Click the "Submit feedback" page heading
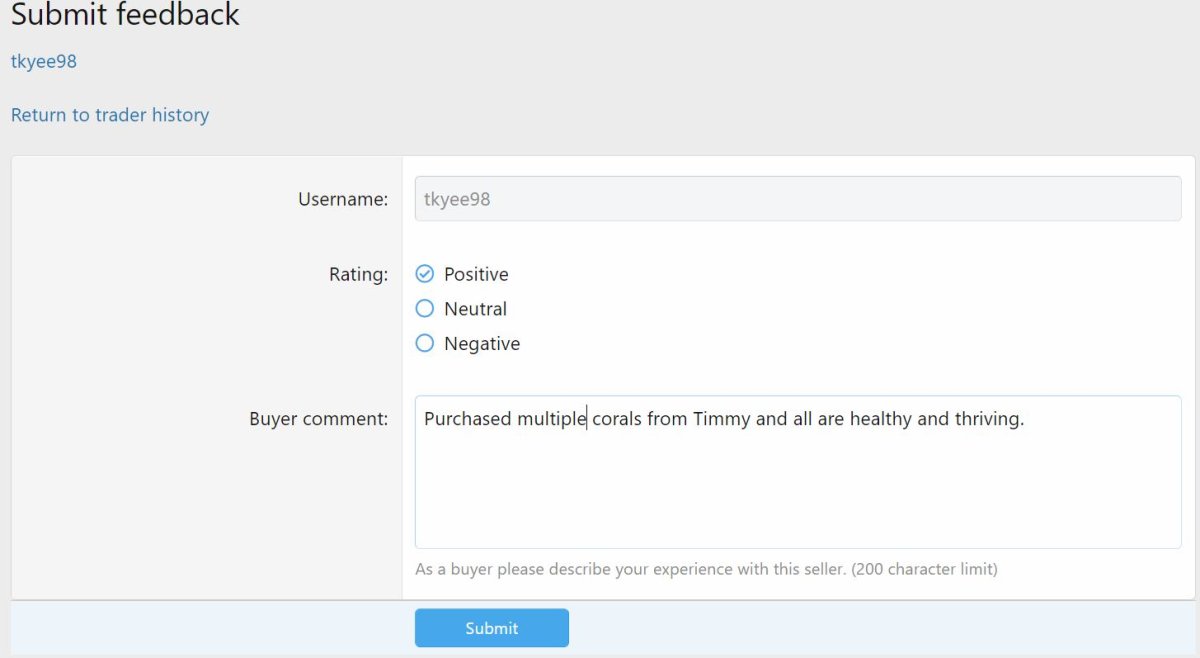 (125, 16)
